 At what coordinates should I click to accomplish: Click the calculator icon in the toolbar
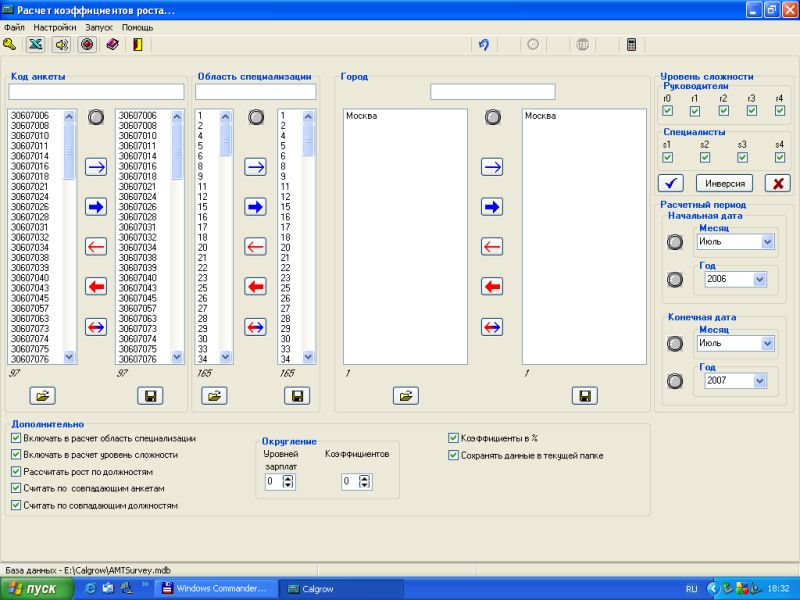pos(631,44)
